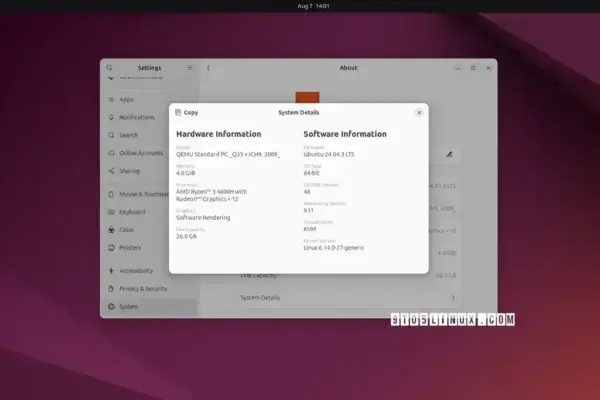Click the System gear icon in sidebar
Image resolution: width=600 pixels, height=400 pixels.
point(111,307)
